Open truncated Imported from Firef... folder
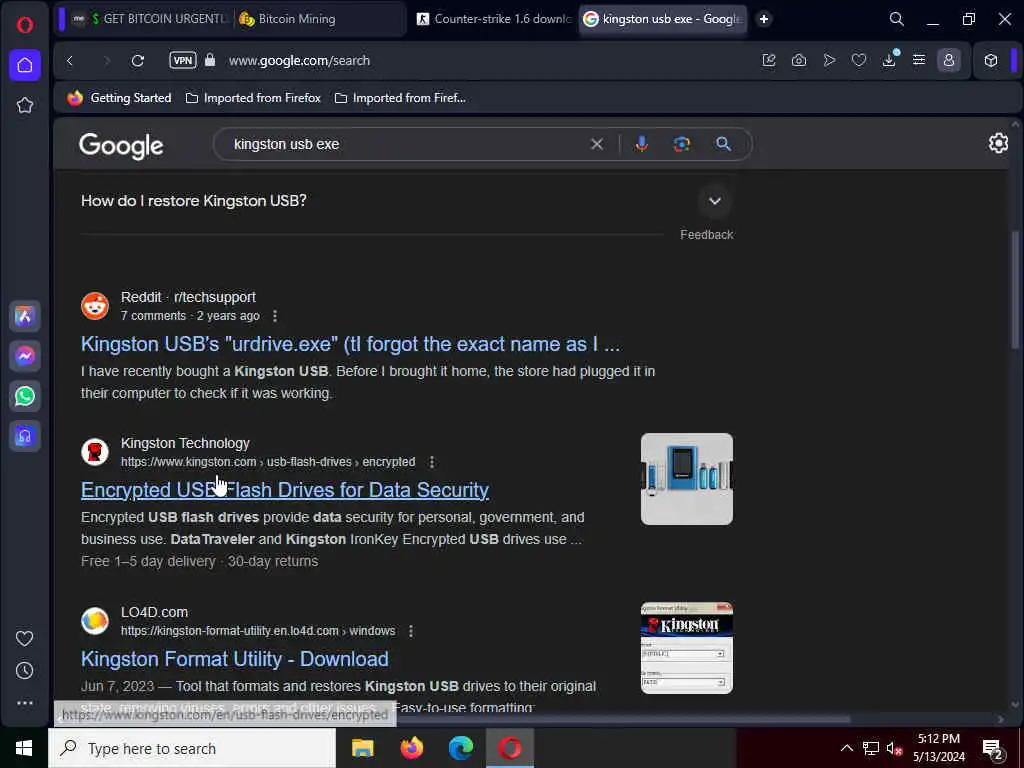 point(400,98)
